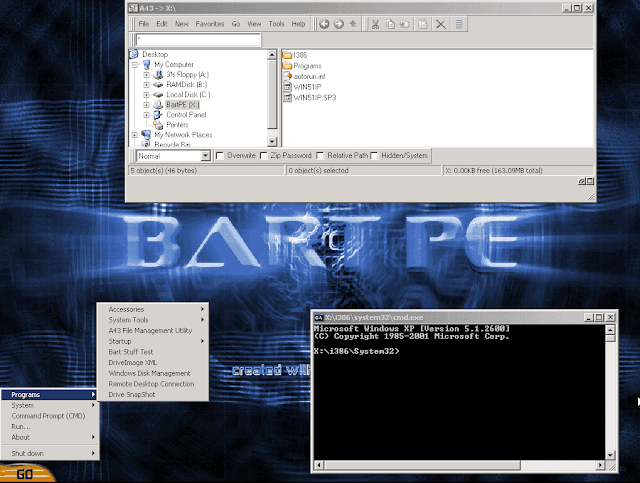
Task: Click the folder-arrow icon beside Copy
Action: point(405,24)
